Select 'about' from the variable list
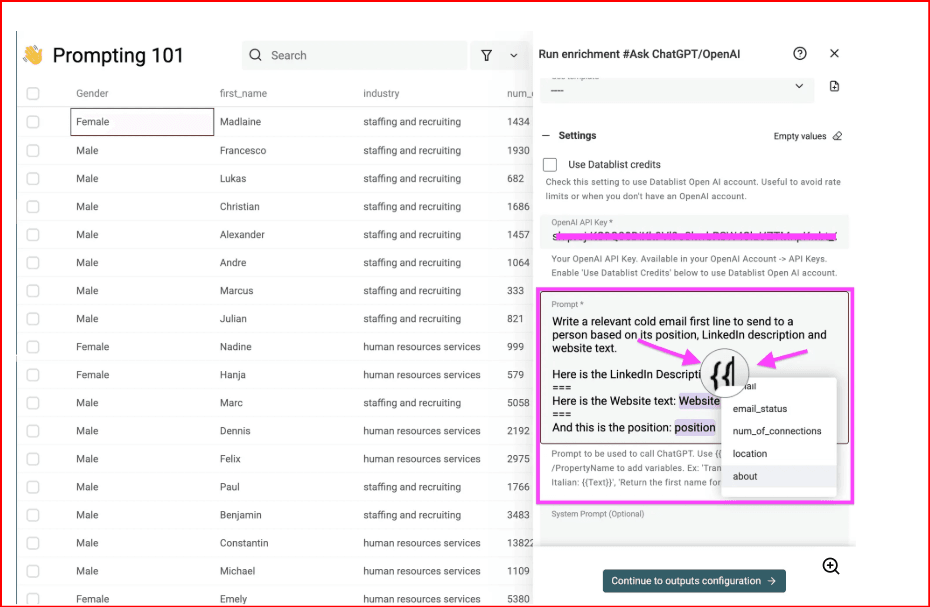The height and width of the screenshot is (607, 930). click(x=745, y=477)
